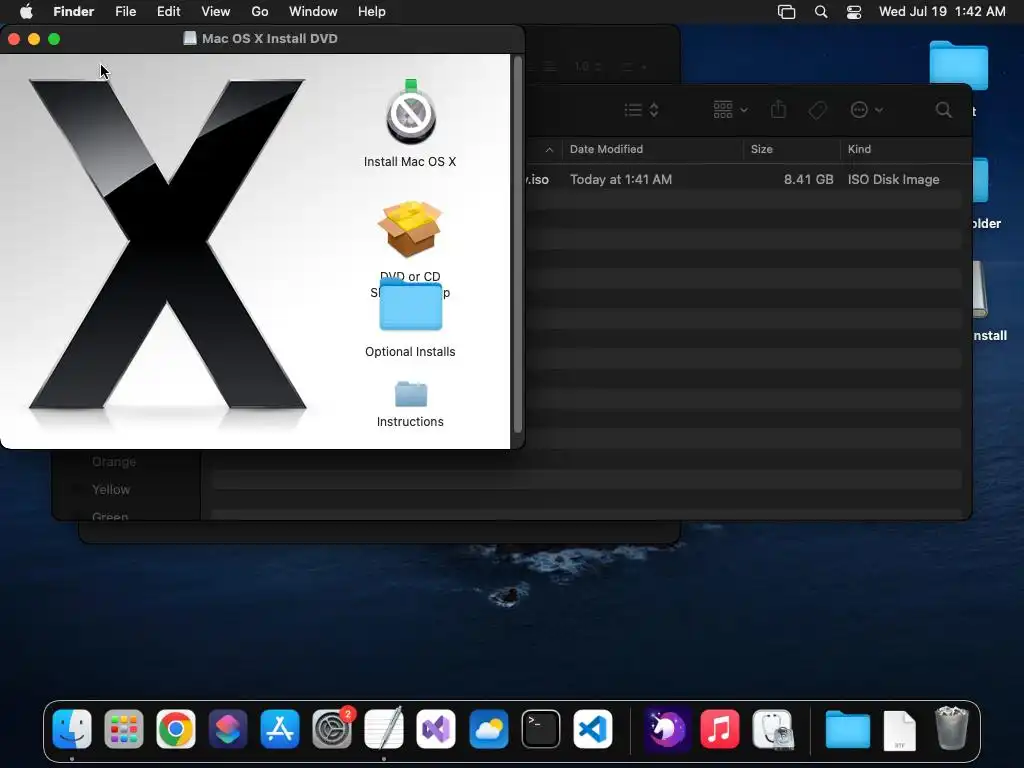Select the 8.41 GB size cell
Viewport: 1024px width, 768px height.
pyautogui.click(x=808, y=179)
